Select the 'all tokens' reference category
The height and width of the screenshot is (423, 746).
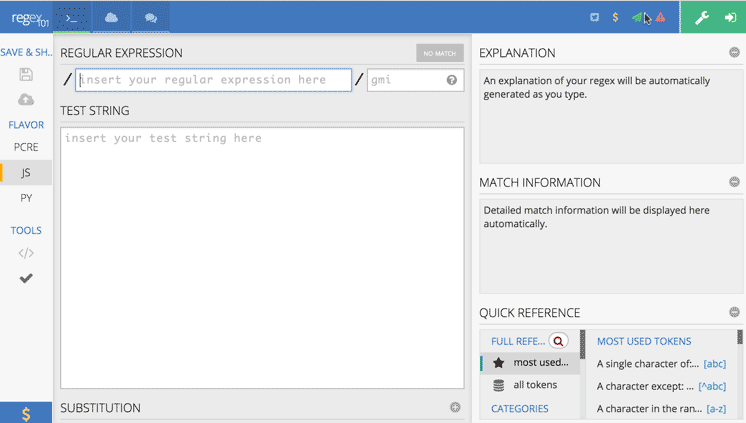tap(535, 385)
